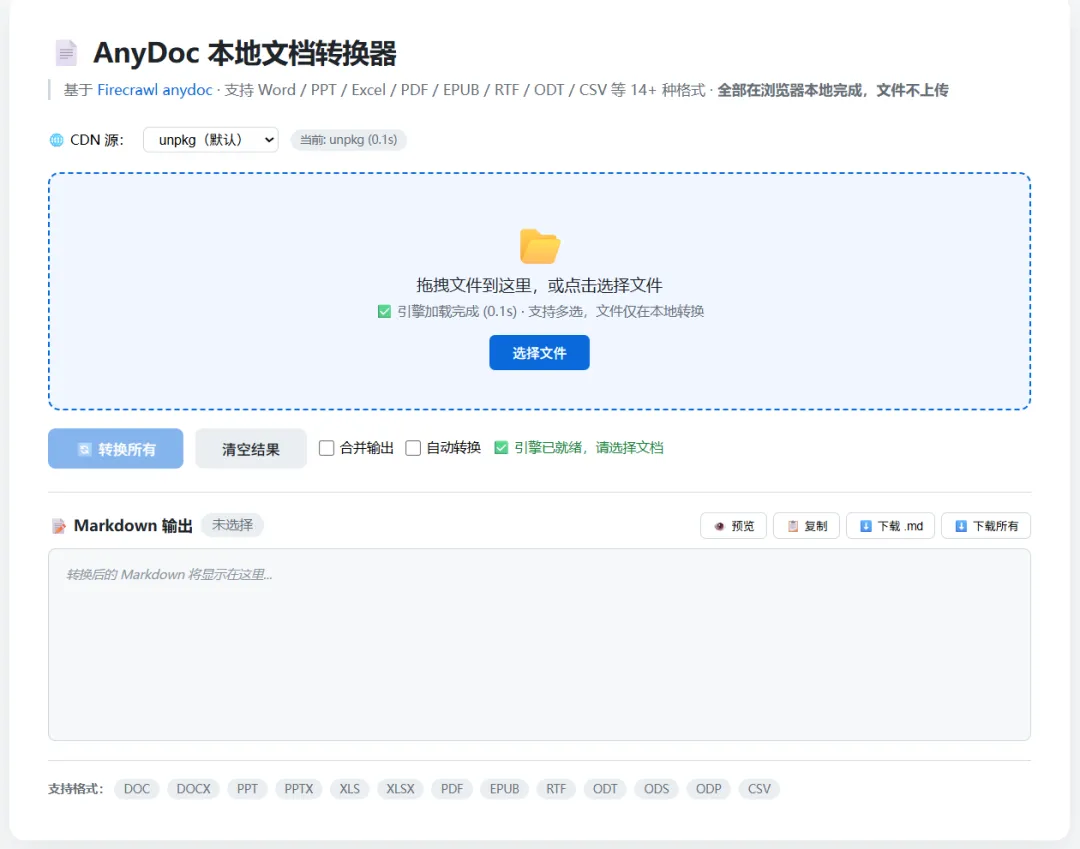Image resolution: width=1080 pixels, height=849 pixels.
Task: Click the PPT format tag
Action: click(x=247, y=789)
